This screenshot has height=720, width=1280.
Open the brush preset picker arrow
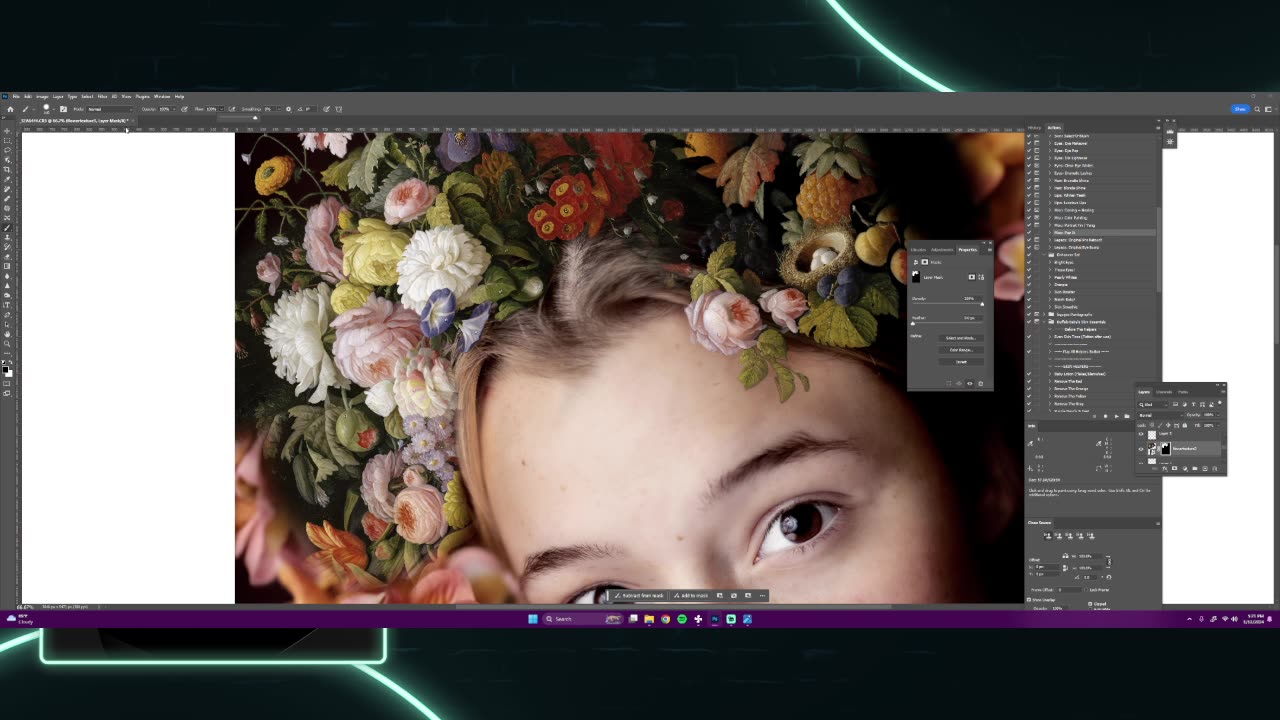coord(53,109)
